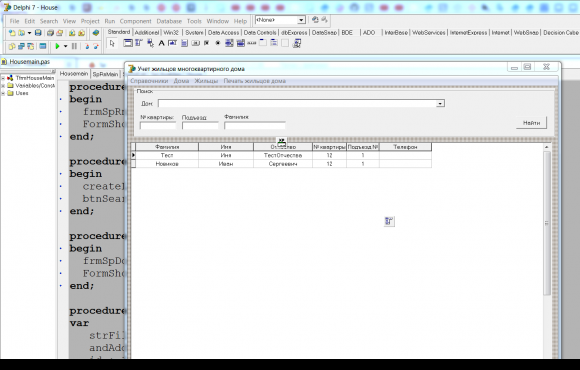
Task: Open the Справочники form menu
Action: click(149, 81)
